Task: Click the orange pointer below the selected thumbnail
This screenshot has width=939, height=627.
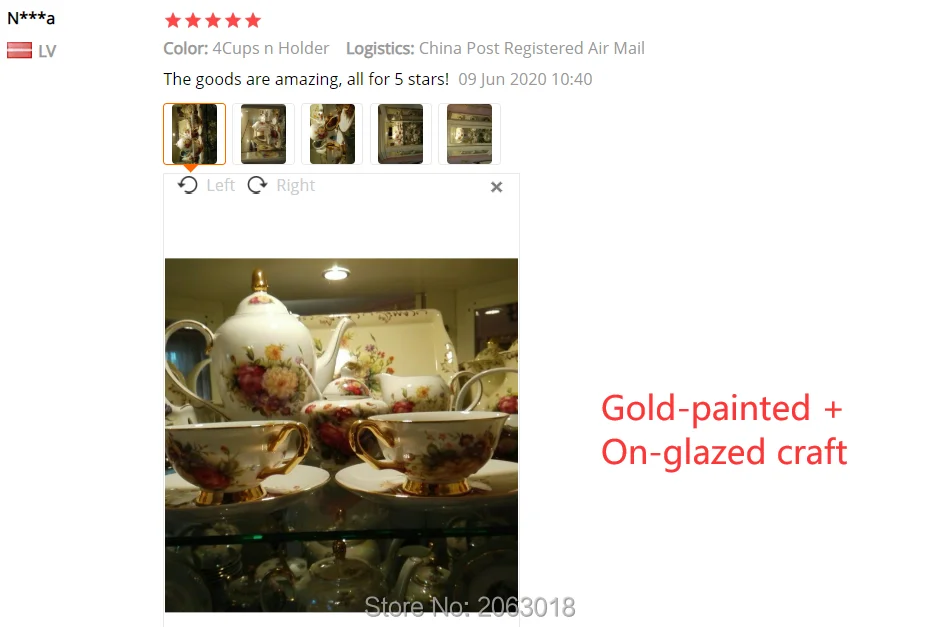Action: point(190,168)
